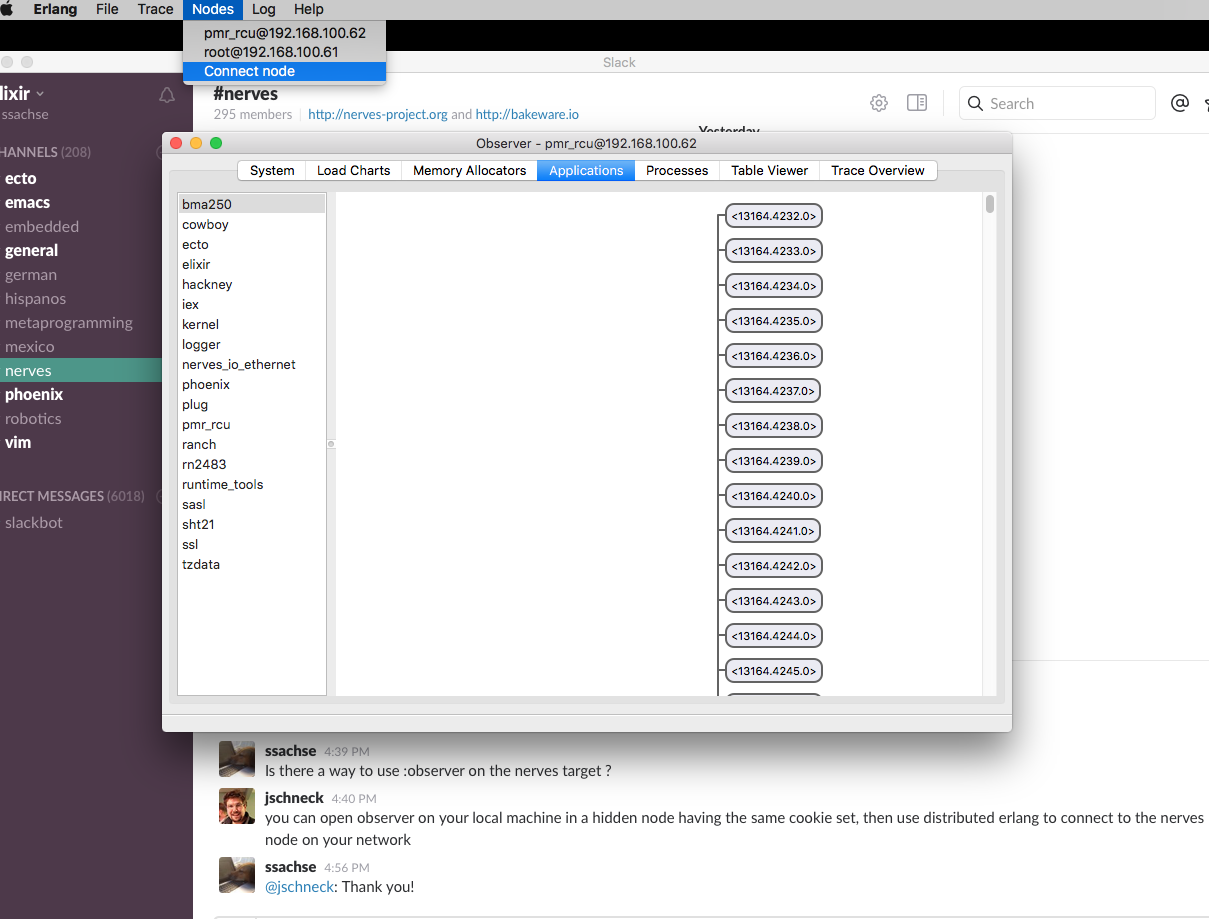
Task: Click process node <13164.4232.0>
Action: 774,216
